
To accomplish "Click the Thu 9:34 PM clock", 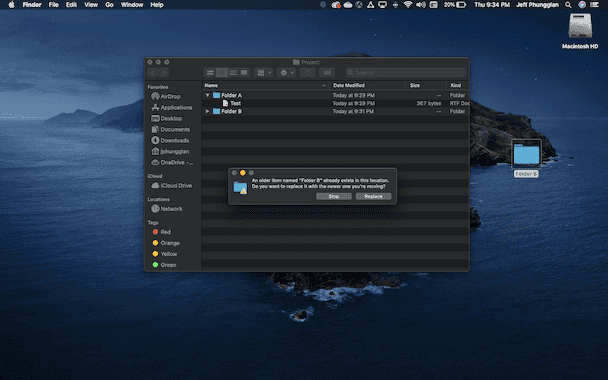I will pos(492,5).
